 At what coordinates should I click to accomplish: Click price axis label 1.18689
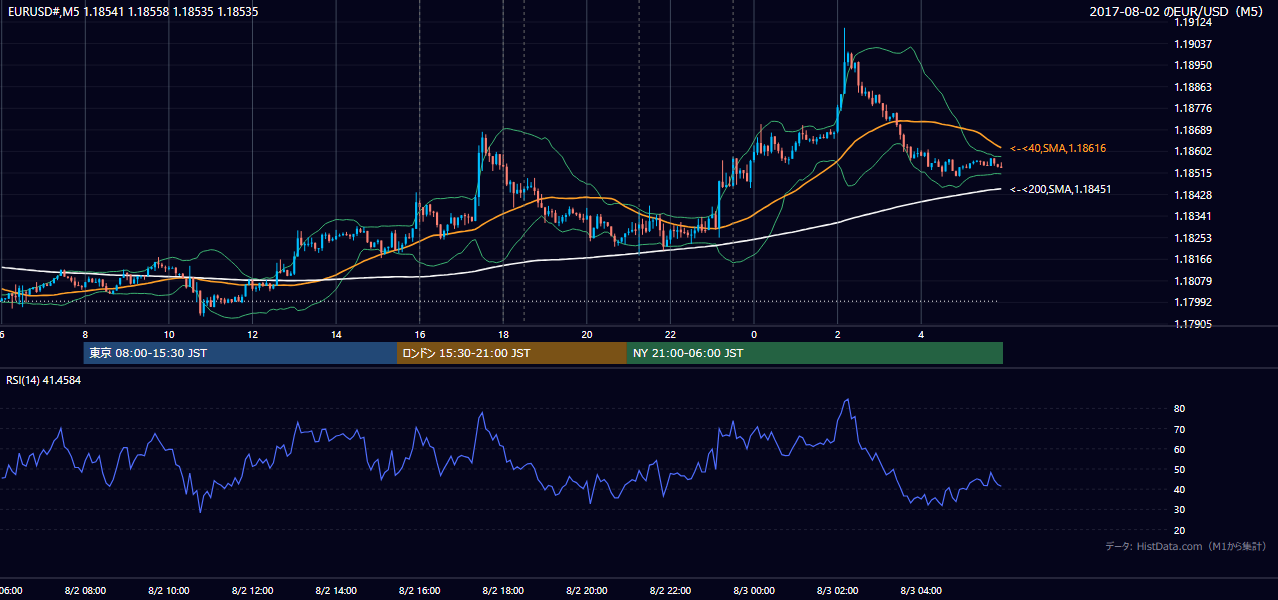[1192, 130]
